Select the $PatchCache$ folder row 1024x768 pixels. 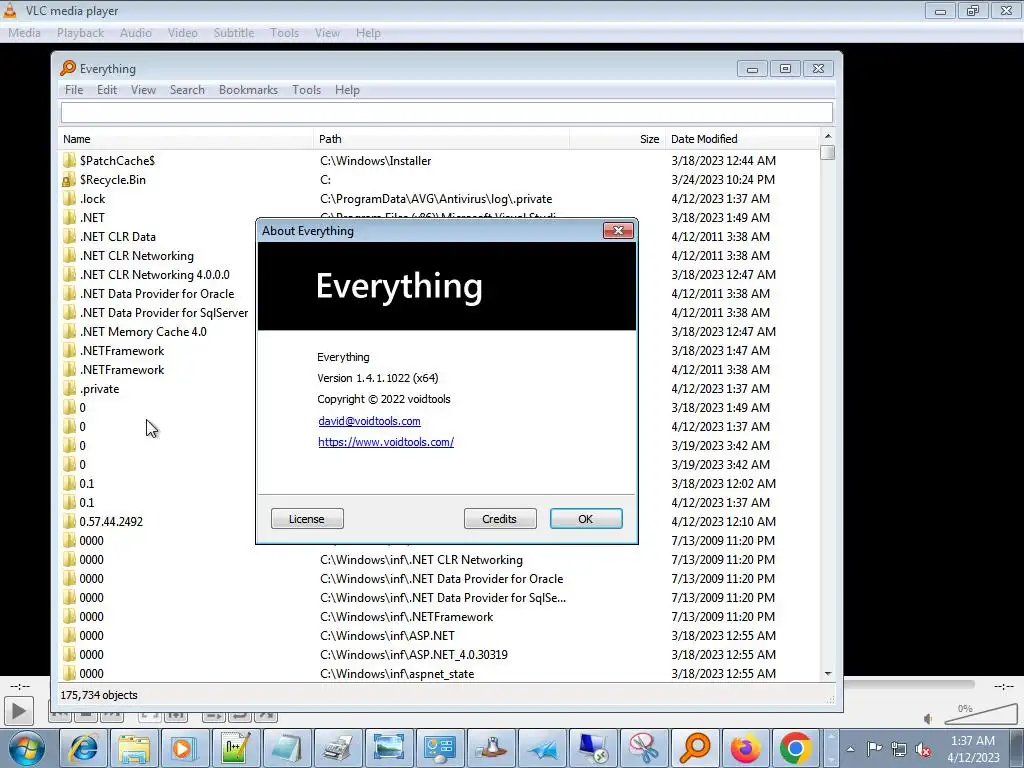(x=439, y=161)
